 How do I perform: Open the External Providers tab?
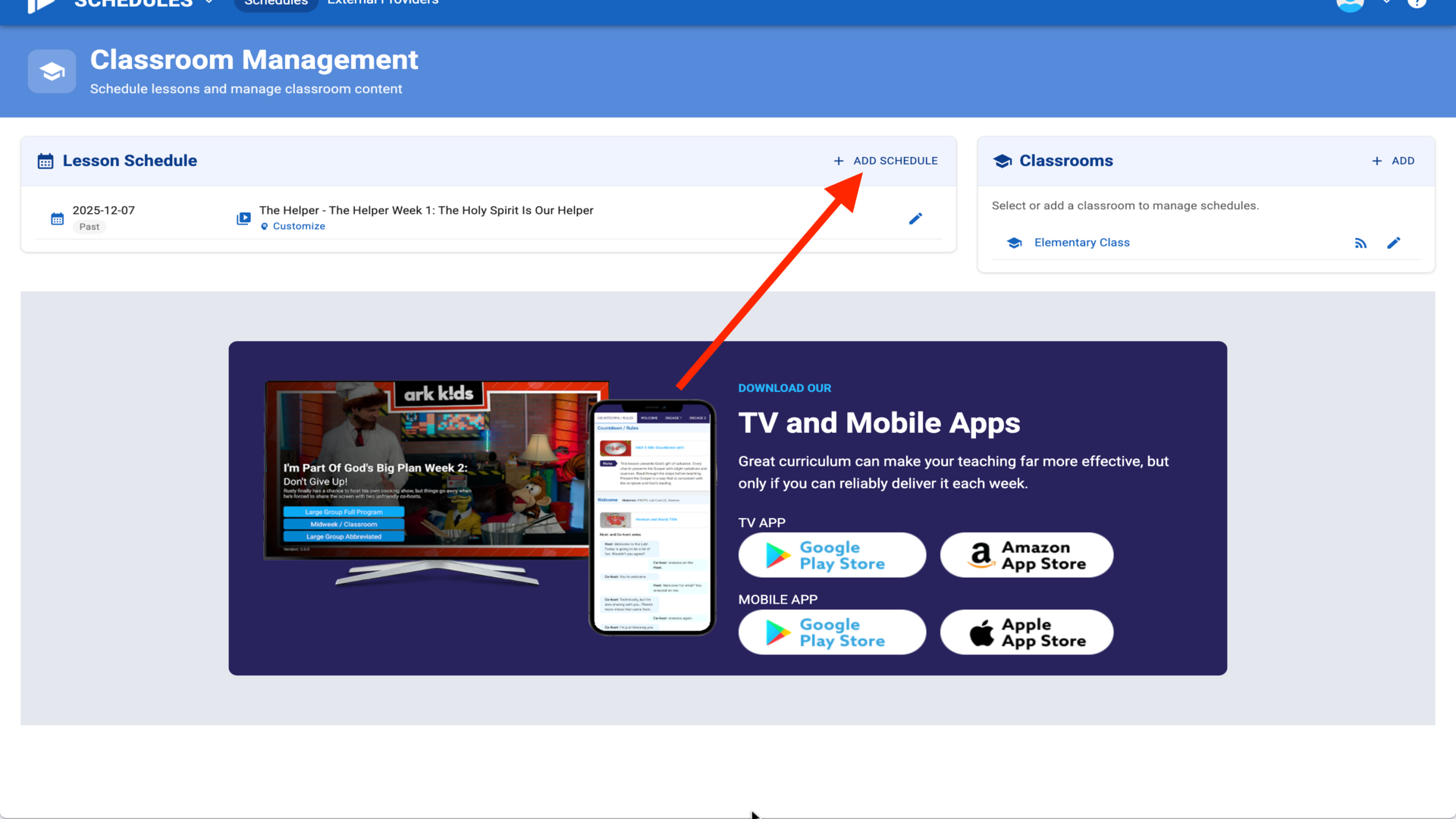click(383, 3)
